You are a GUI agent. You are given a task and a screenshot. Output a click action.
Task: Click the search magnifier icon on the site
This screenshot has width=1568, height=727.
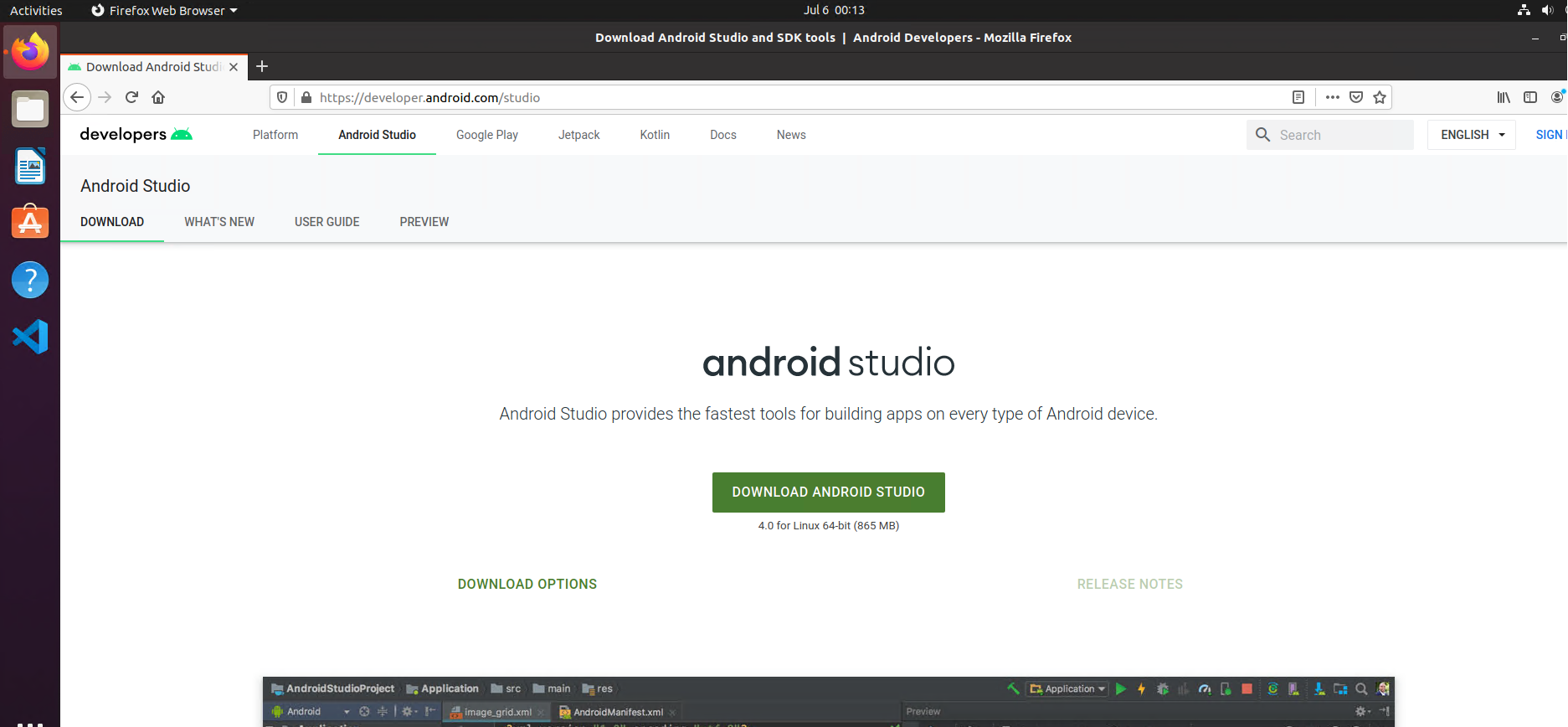coord(1262,134)
